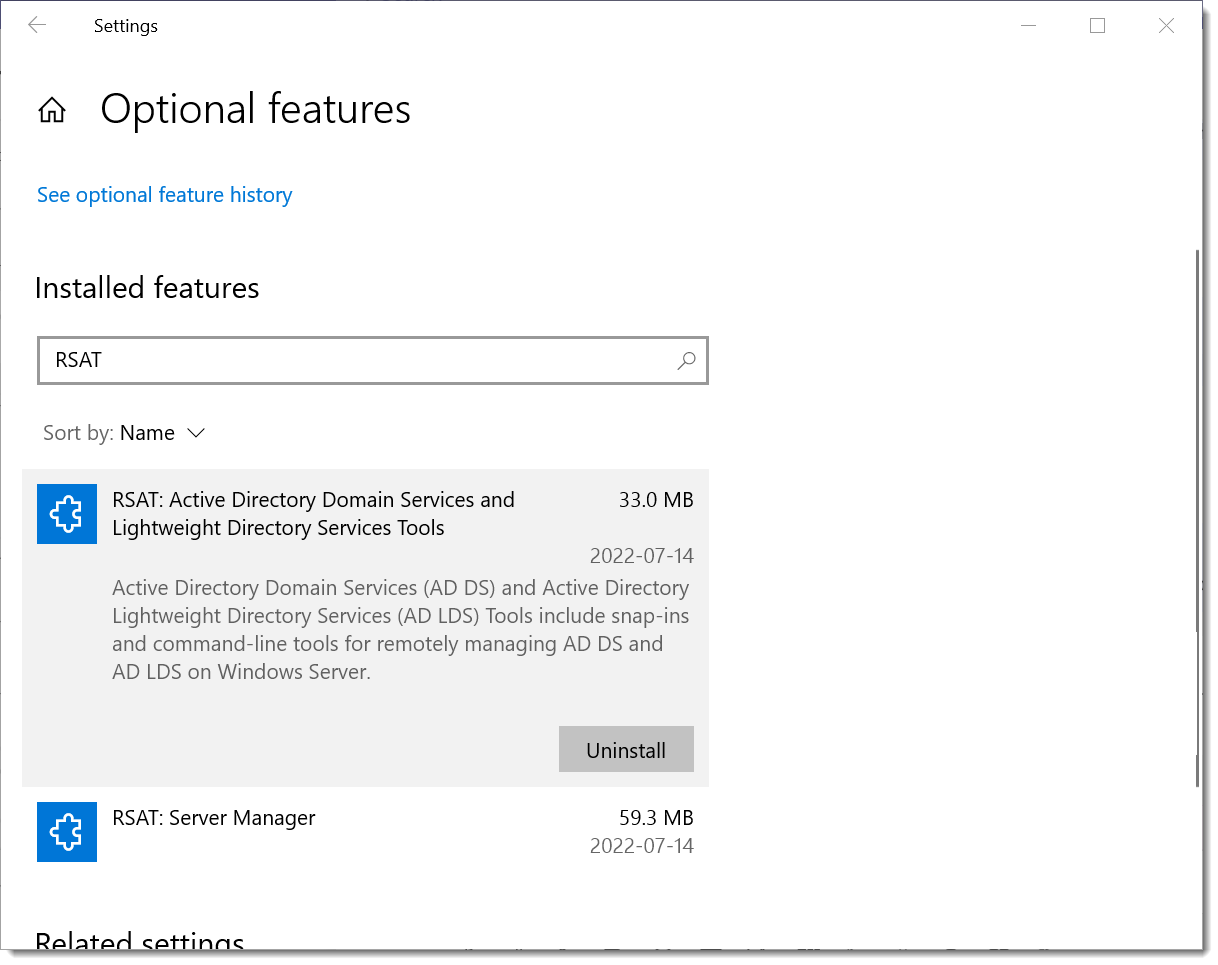This screenshot has height=965, width=1218.
Task: Click the vertical scrollbar of the page
Action: click(1197, 518)
